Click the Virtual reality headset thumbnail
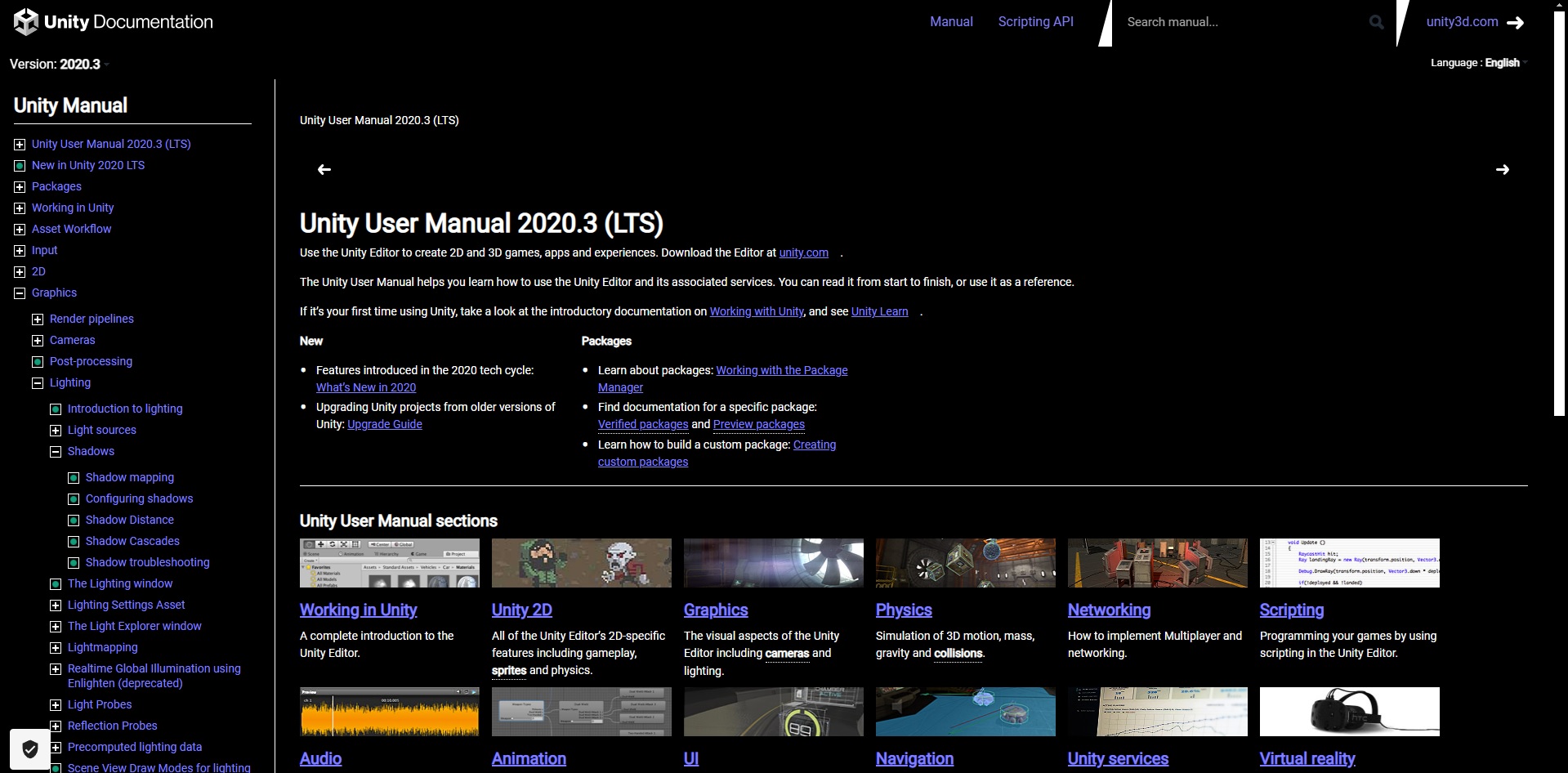 1350,712
